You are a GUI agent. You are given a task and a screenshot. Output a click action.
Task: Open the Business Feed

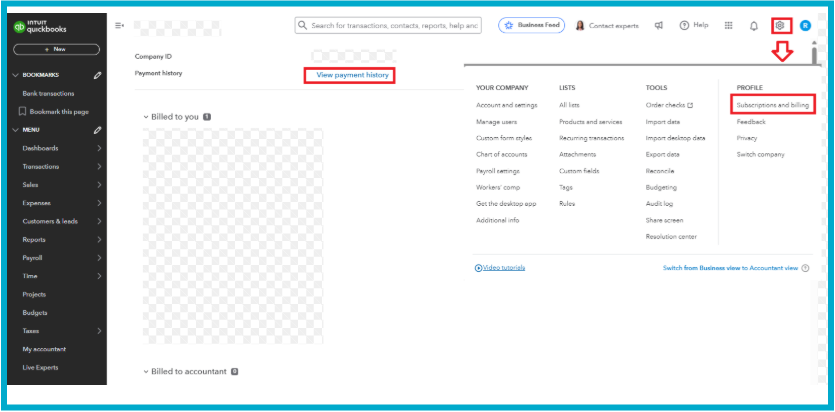click(531, 26)
